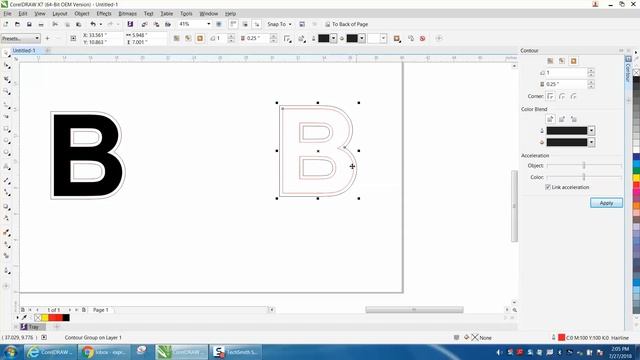Screen dimensions: 640x360
Task: Select Linear contour colors icon
Action: [x=550, y=119]
